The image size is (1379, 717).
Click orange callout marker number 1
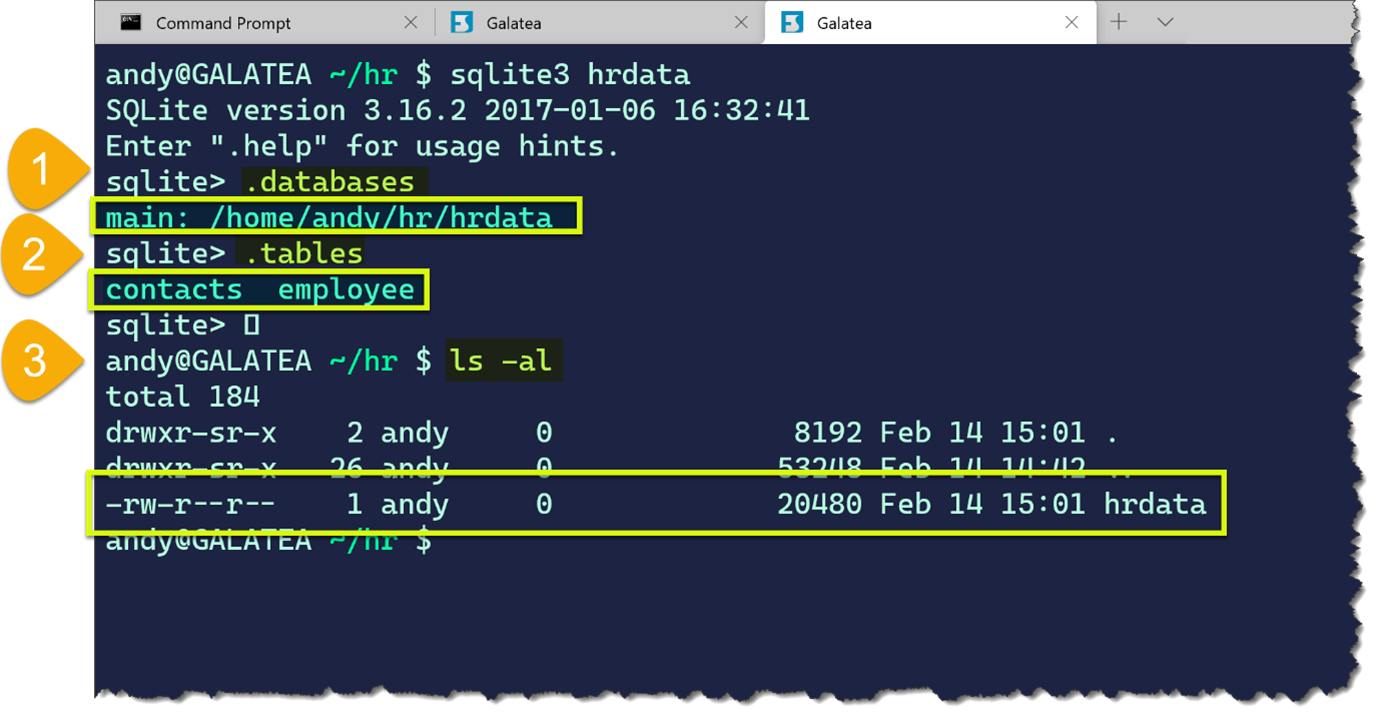click(42, 169)
